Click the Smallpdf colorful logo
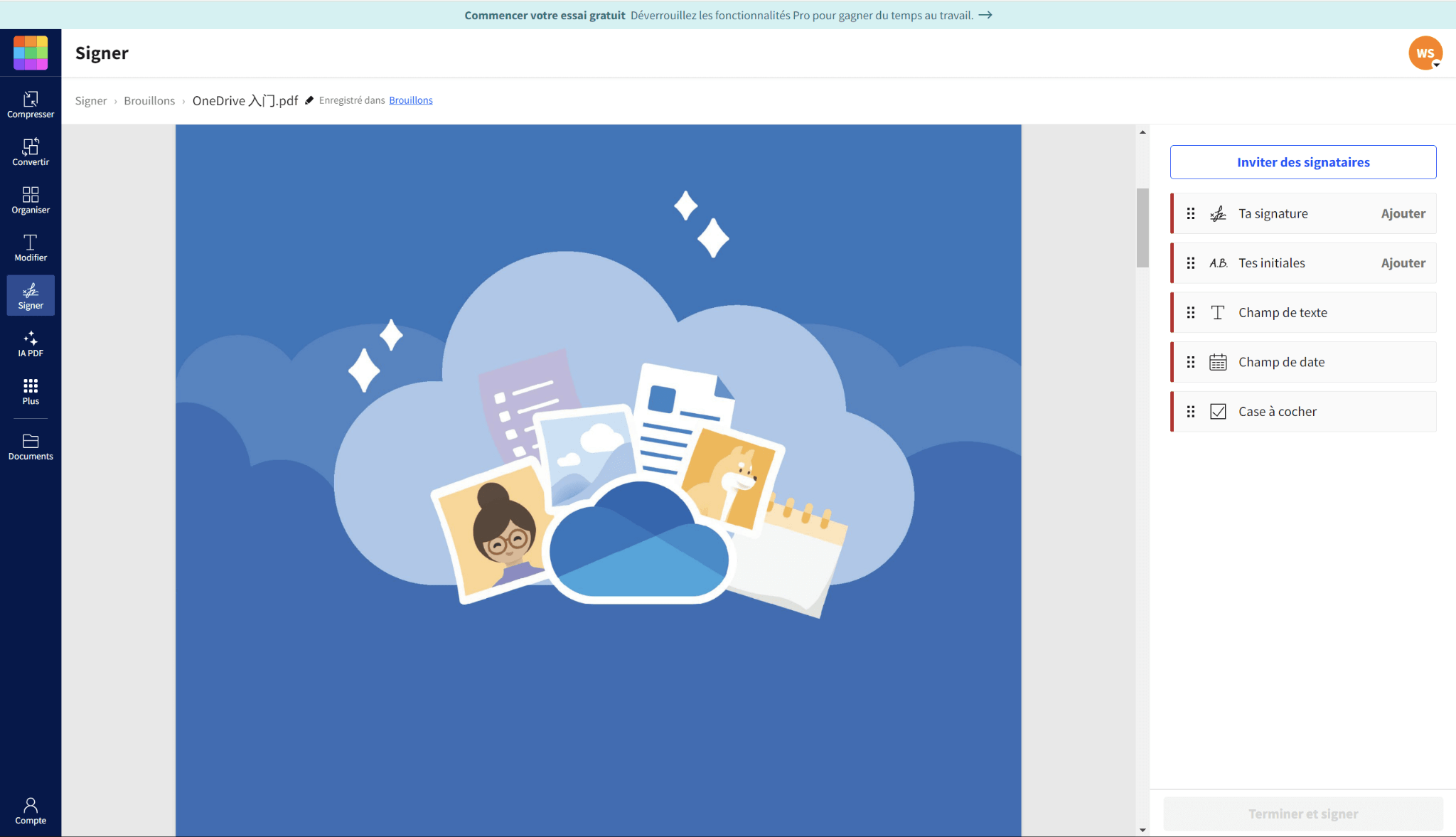This screenshot has width=1456, height=837. click(x=31, y=53)
